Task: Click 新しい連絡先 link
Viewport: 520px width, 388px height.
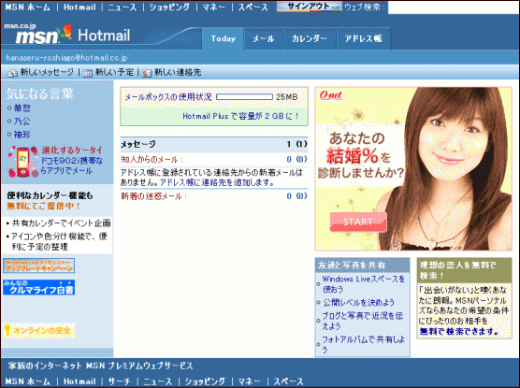Action: pos(178,72)
